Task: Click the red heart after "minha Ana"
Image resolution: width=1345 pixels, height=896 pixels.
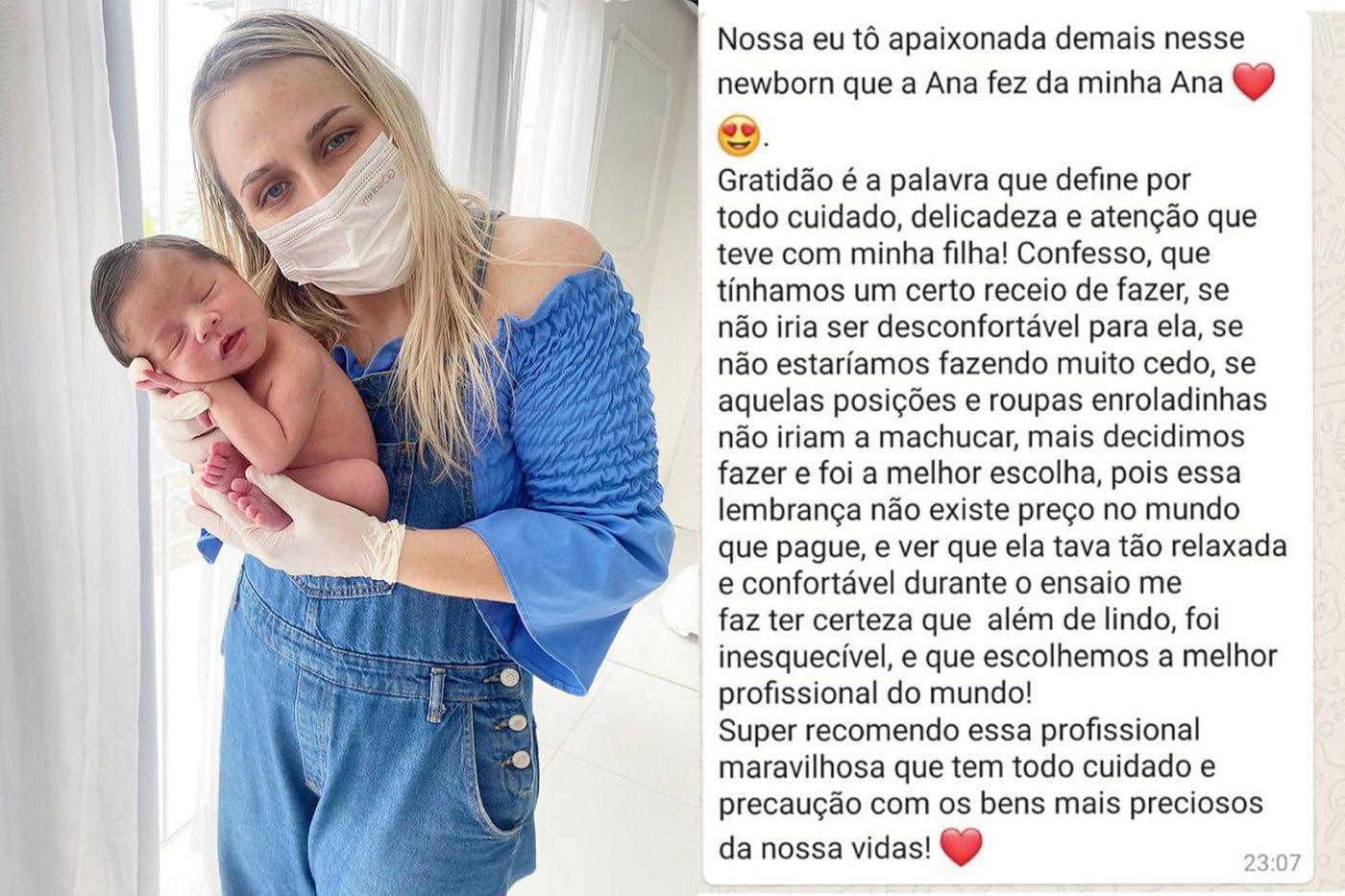Action: pos(1253,82)
